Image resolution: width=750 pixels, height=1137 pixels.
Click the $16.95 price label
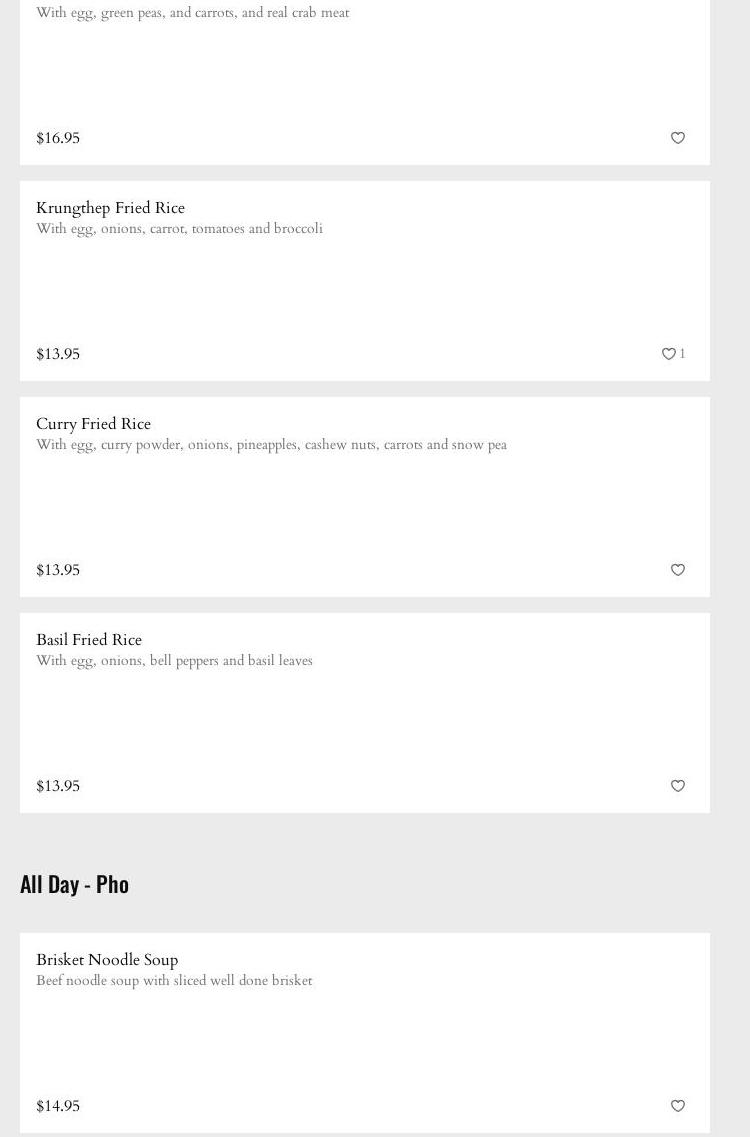point(58,138)
